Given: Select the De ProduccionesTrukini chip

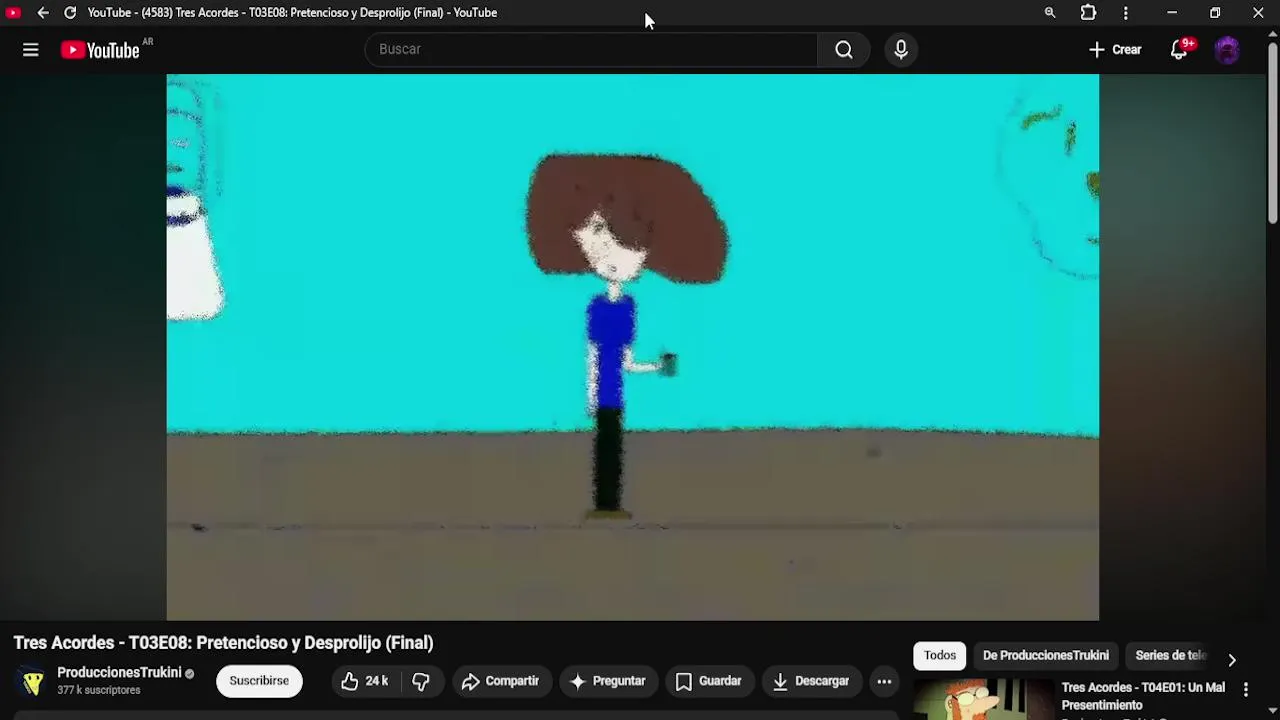Looking at the screenshot, I should click(x=1045, y=655).
